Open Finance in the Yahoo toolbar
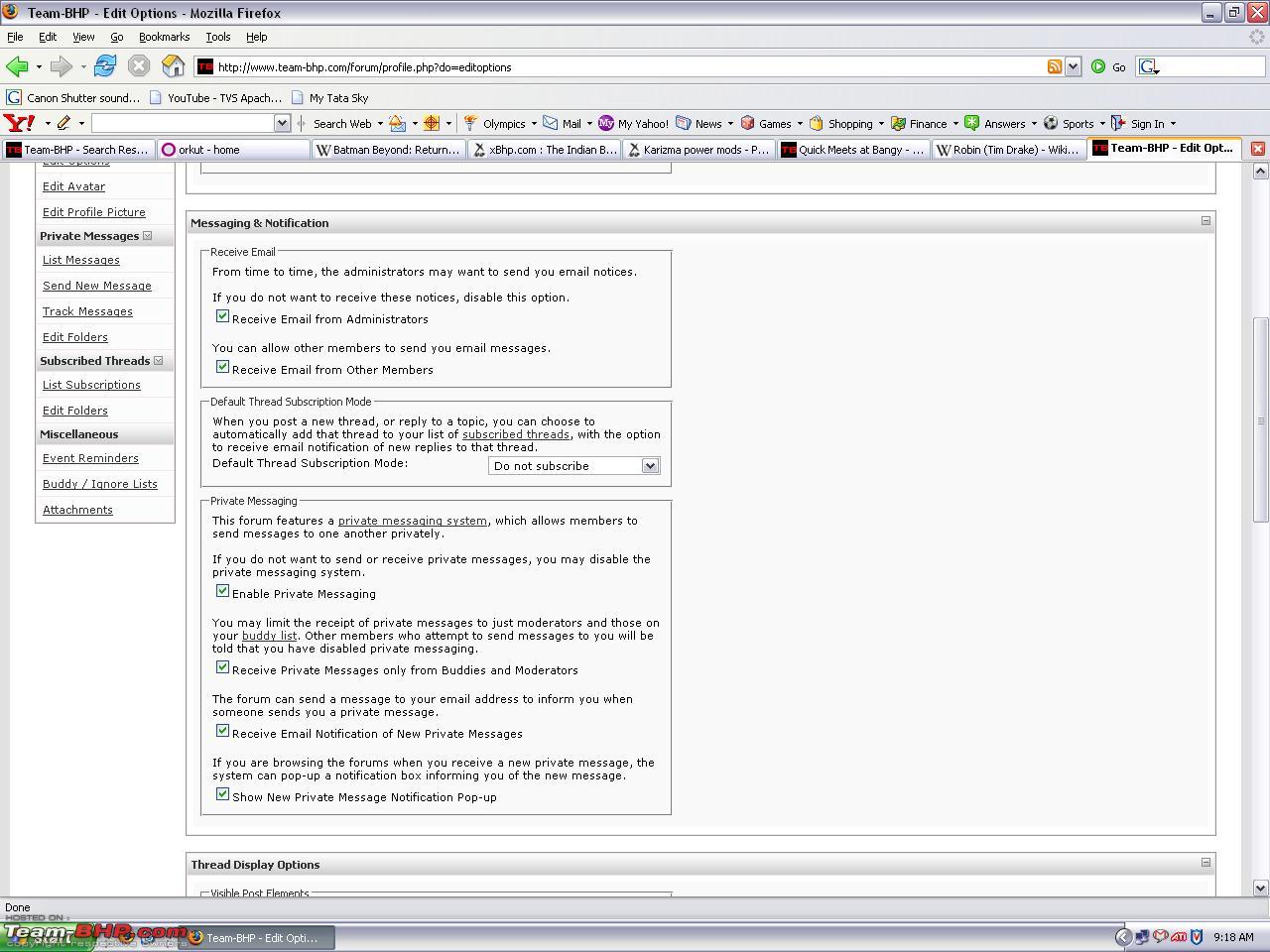Screen dimensions: 1270x952 coord(919,123)
